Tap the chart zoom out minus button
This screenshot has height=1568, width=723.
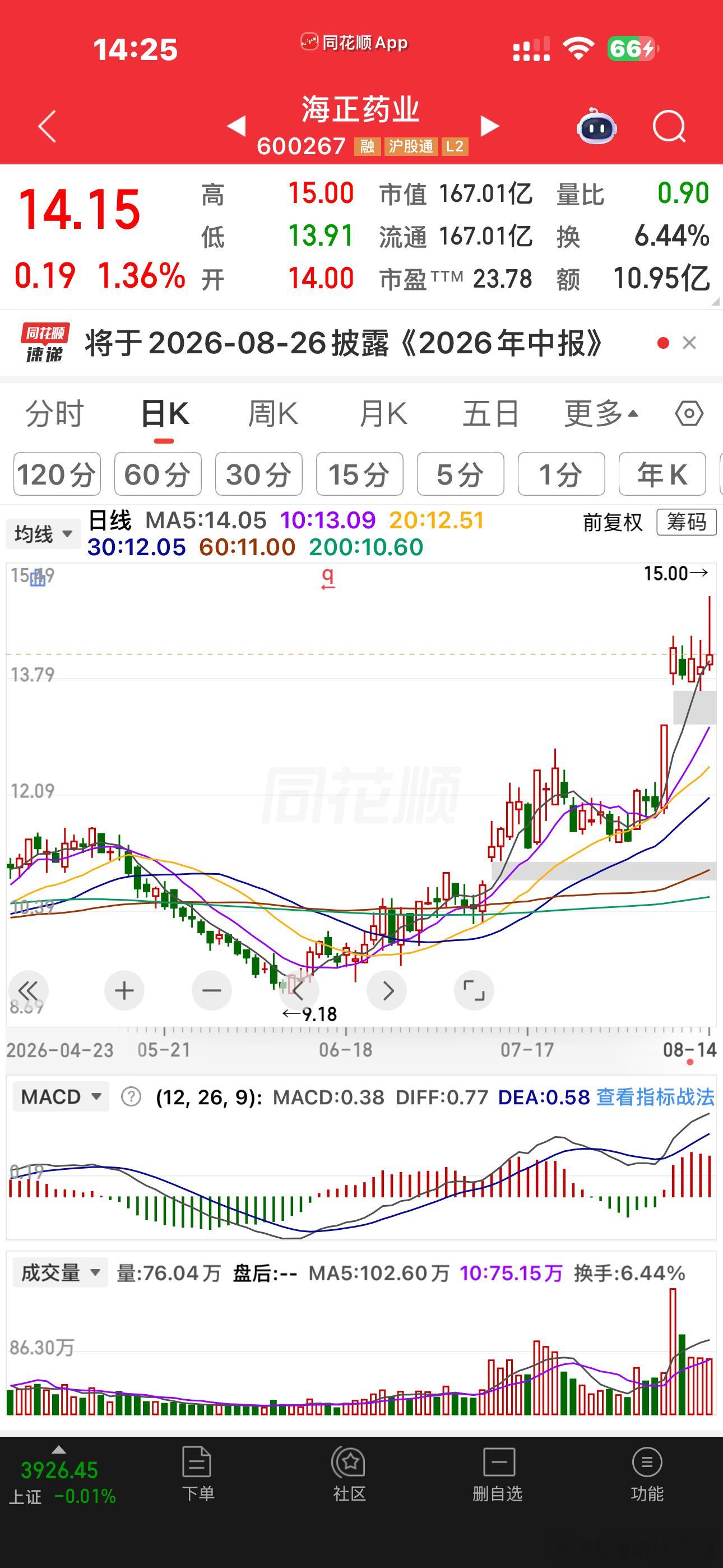click(211, 990)
